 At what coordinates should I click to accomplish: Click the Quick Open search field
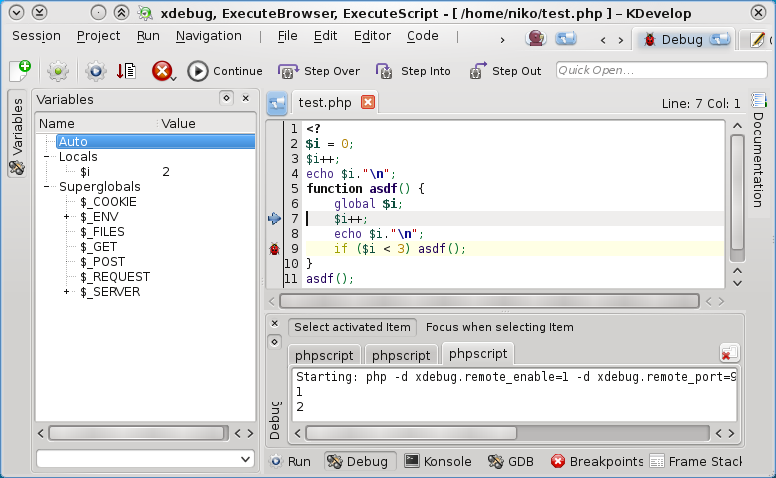point(661,70)
